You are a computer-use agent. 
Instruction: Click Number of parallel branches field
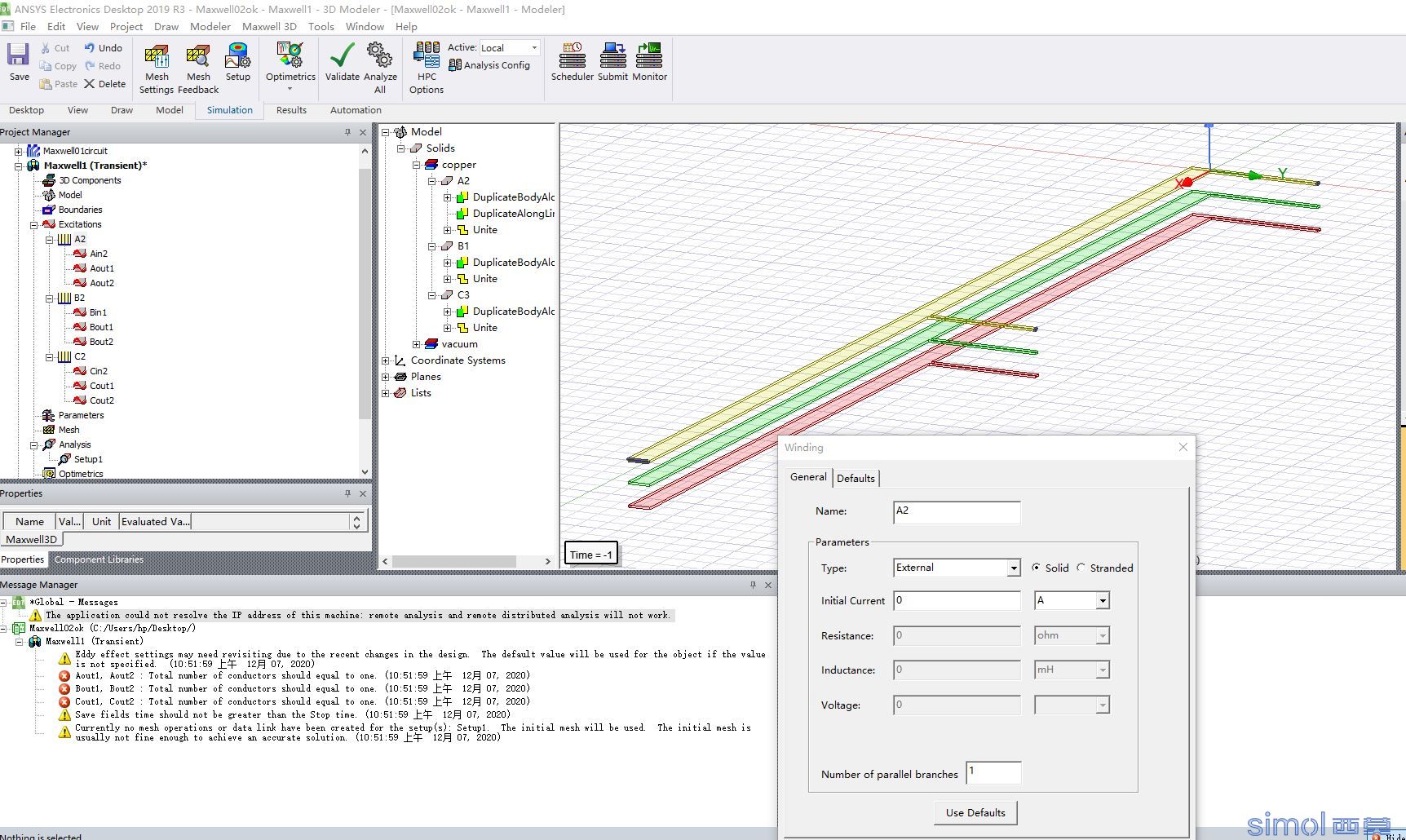tap(993, 772)
